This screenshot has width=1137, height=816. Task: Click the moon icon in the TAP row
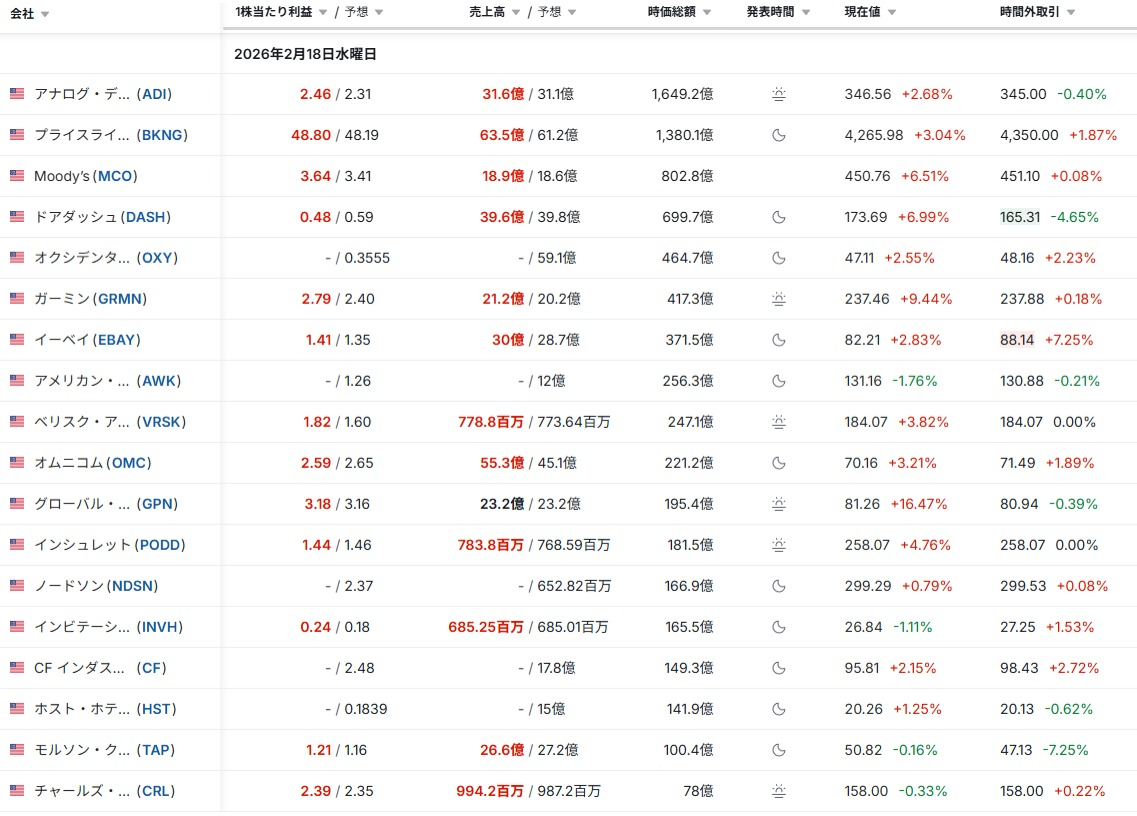tap(779, 750)
